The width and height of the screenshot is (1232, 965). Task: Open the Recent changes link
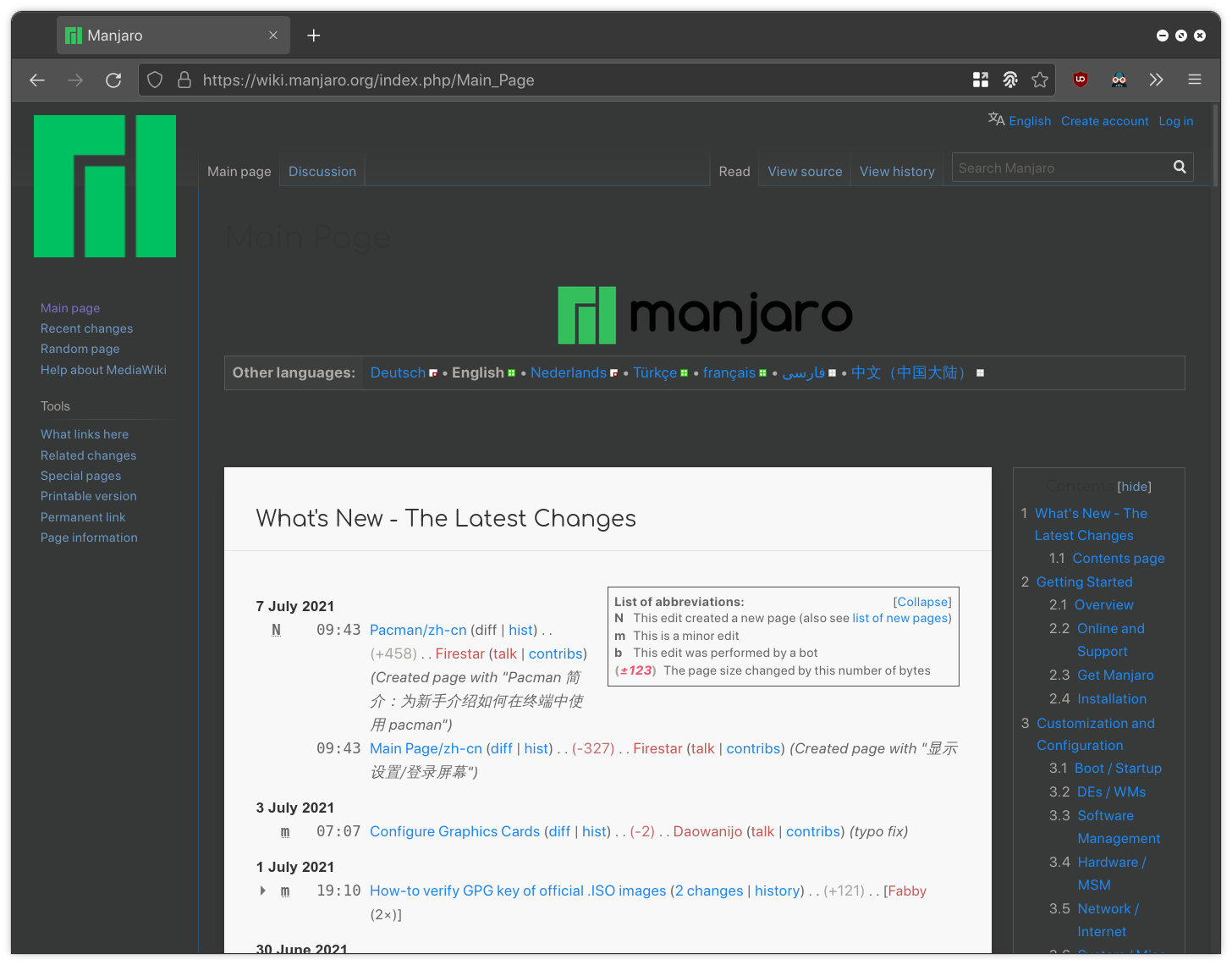86,328
